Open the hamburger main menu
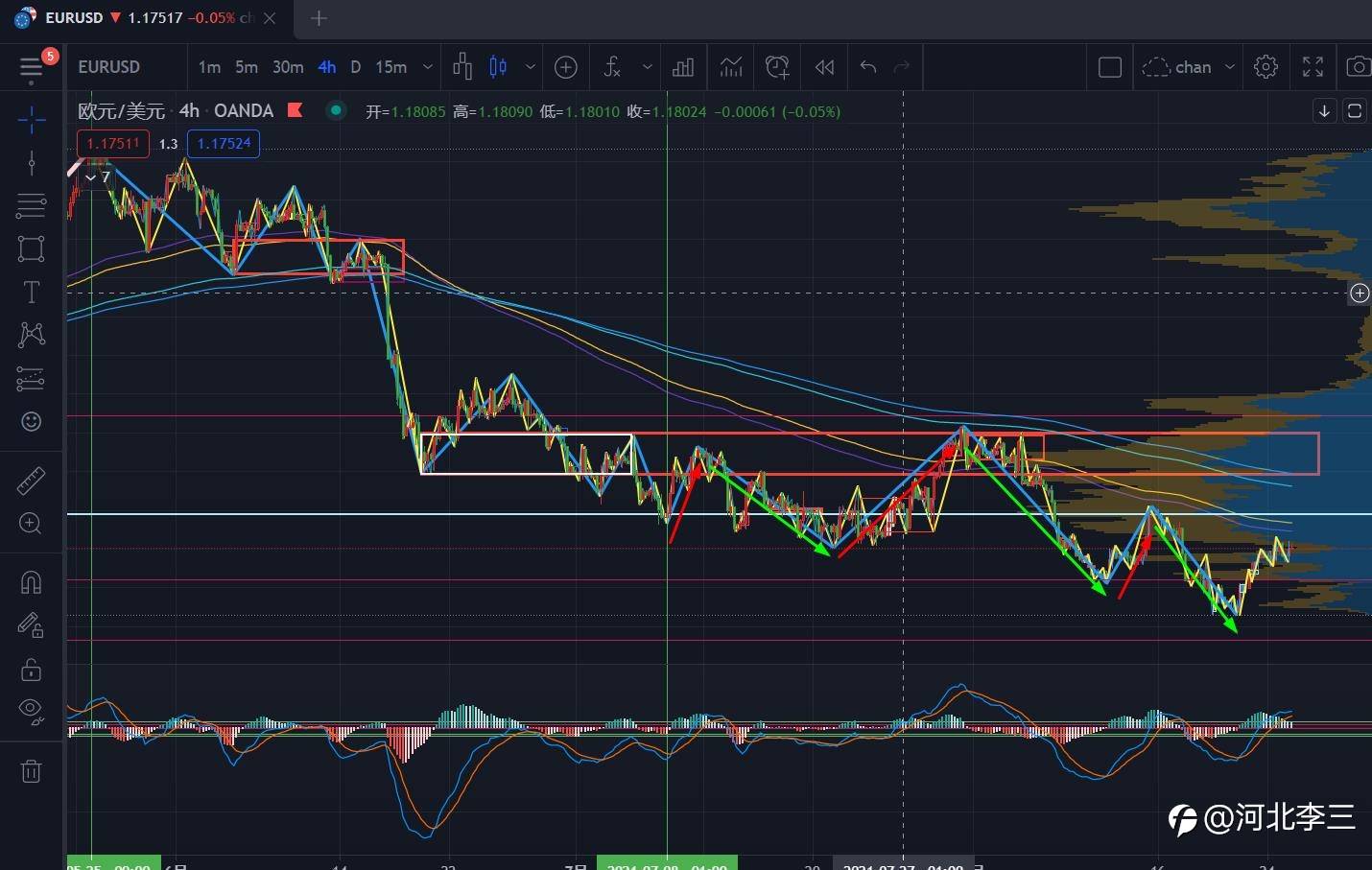Viewport: 1372px width, 870px height. (31, 67)
